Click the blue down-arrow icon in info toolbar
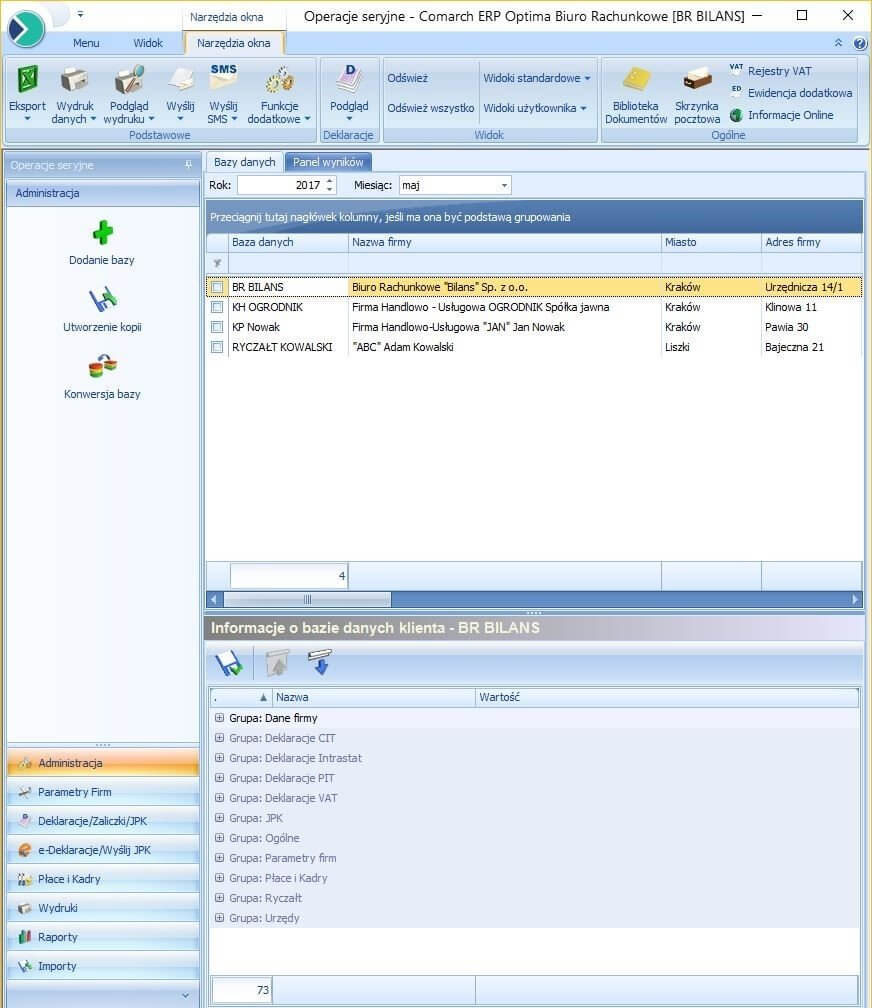This screenshot has height=1008, width=872. 320,663
